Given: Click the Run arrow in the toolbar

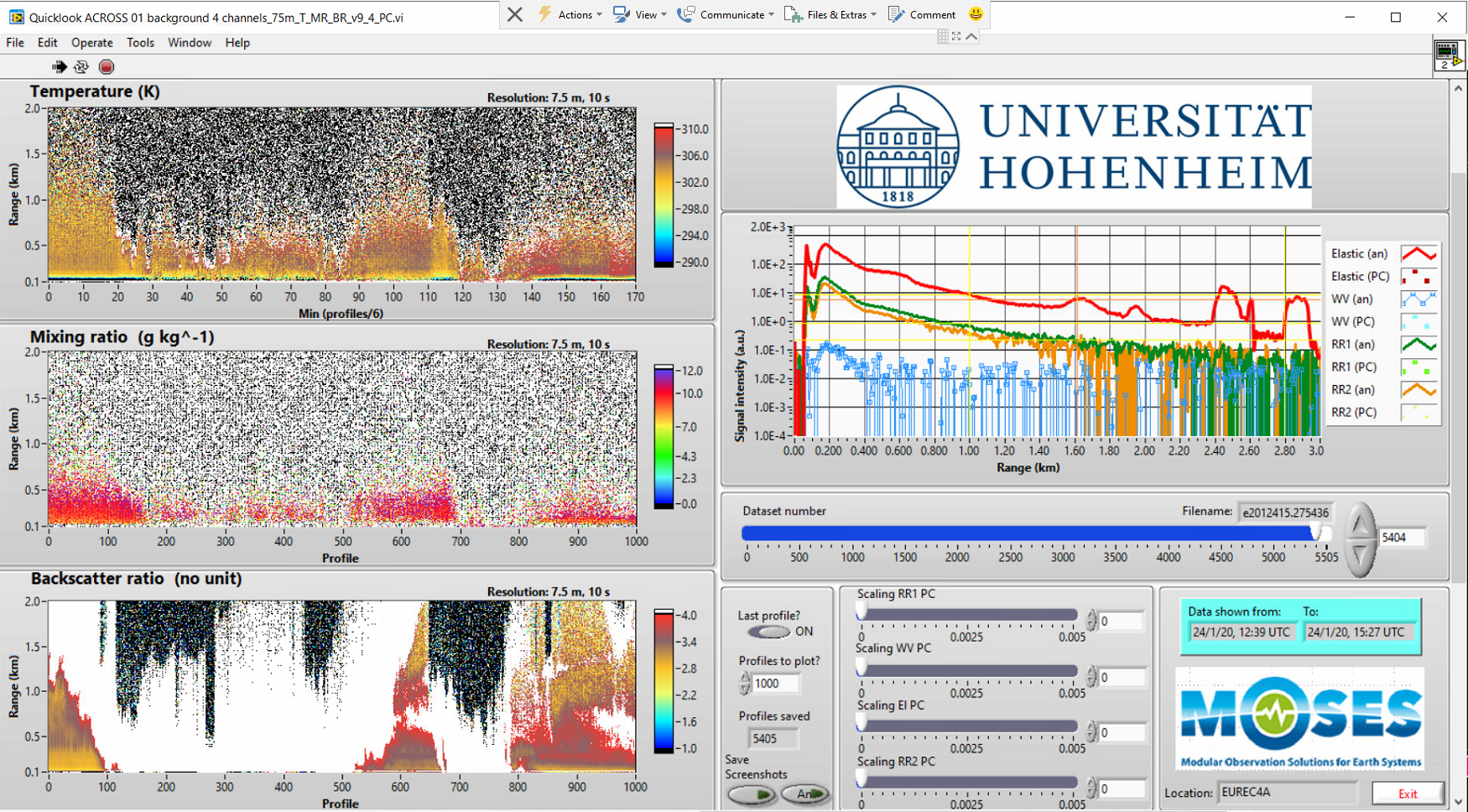Looking at the screenshot, I should pos(59,67).
